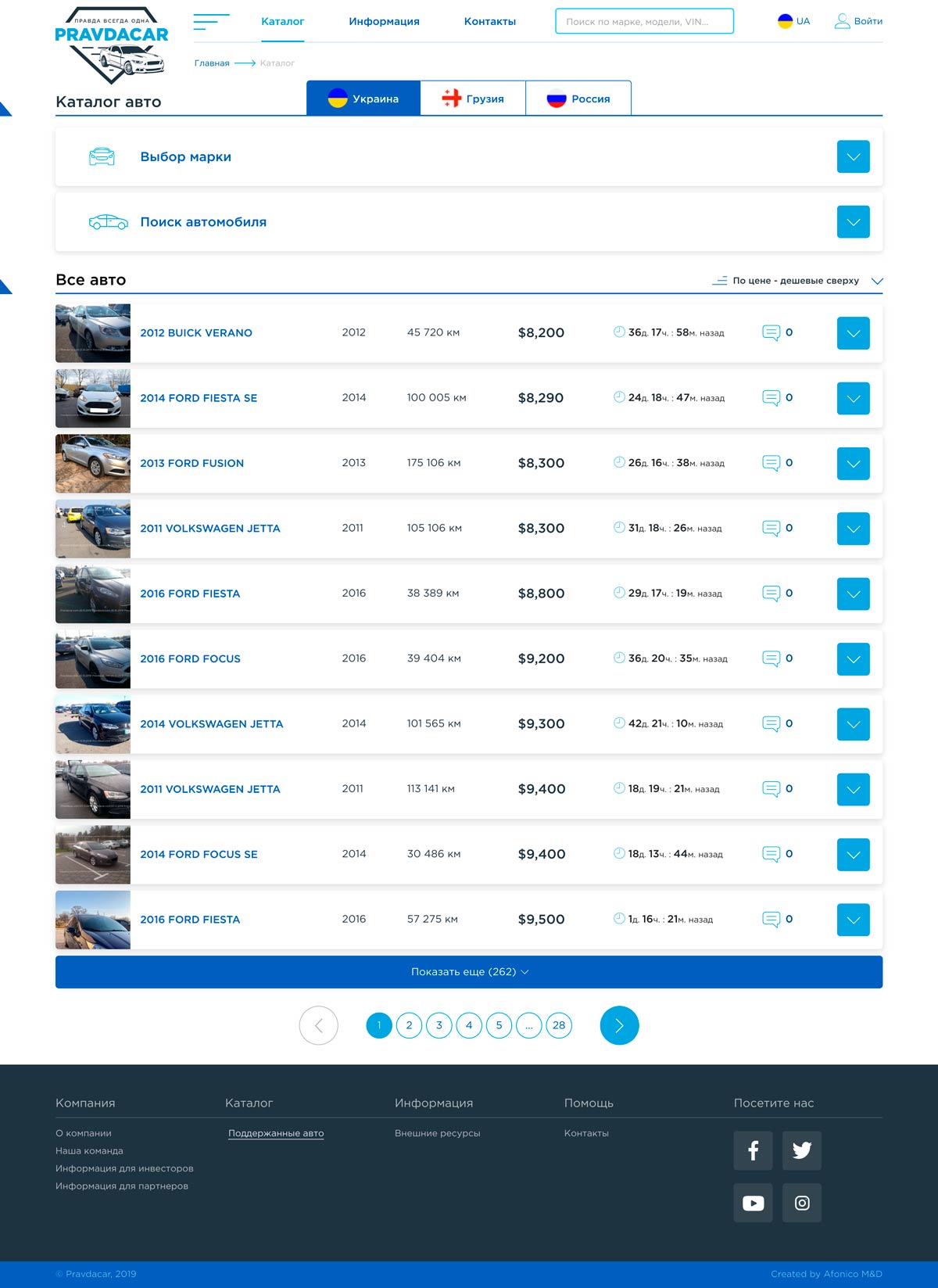Image resolution: width=938 pixels, height=1288 pixels.
Task: Visit the YouTube channel icon
Action: pyautogui.click(x=753, y=1203)
